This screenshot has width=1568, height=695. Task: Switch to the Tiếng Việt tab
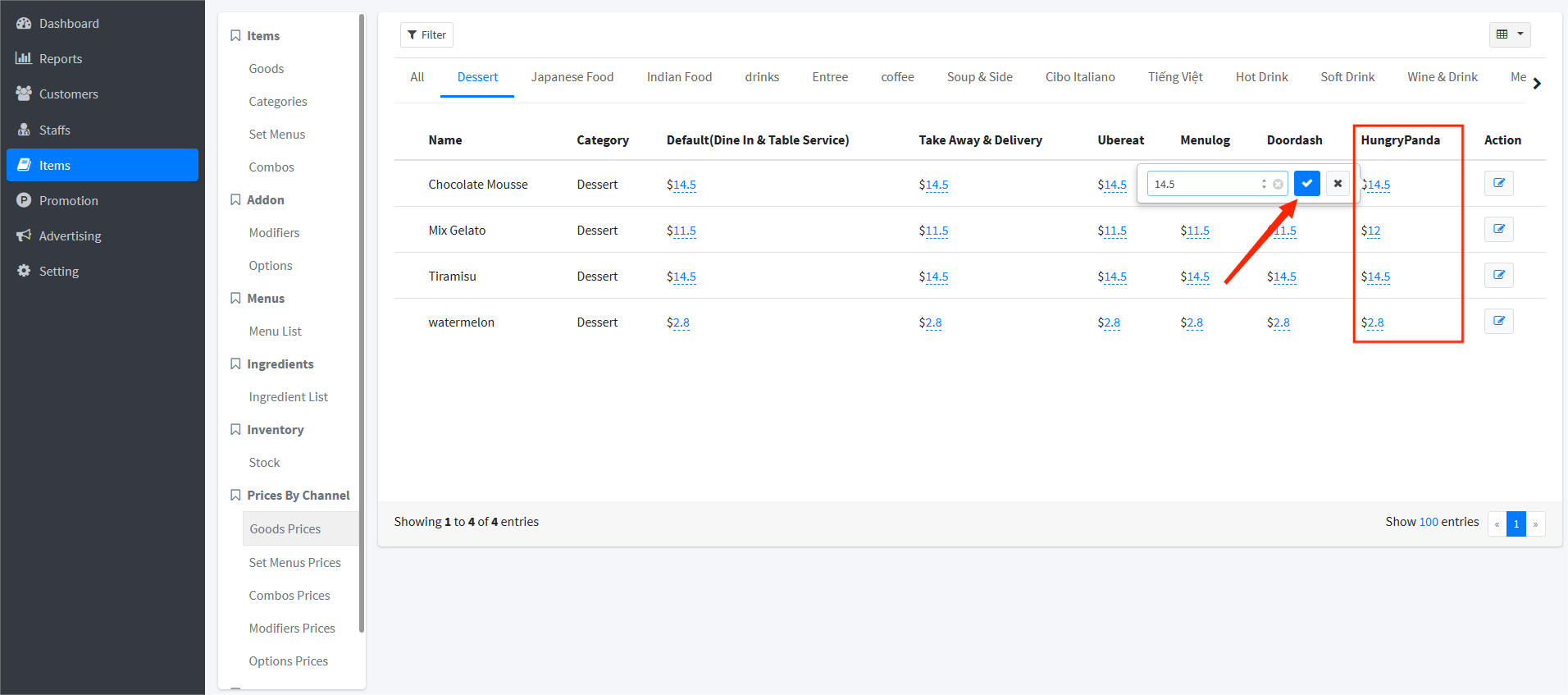point(1175,77)
